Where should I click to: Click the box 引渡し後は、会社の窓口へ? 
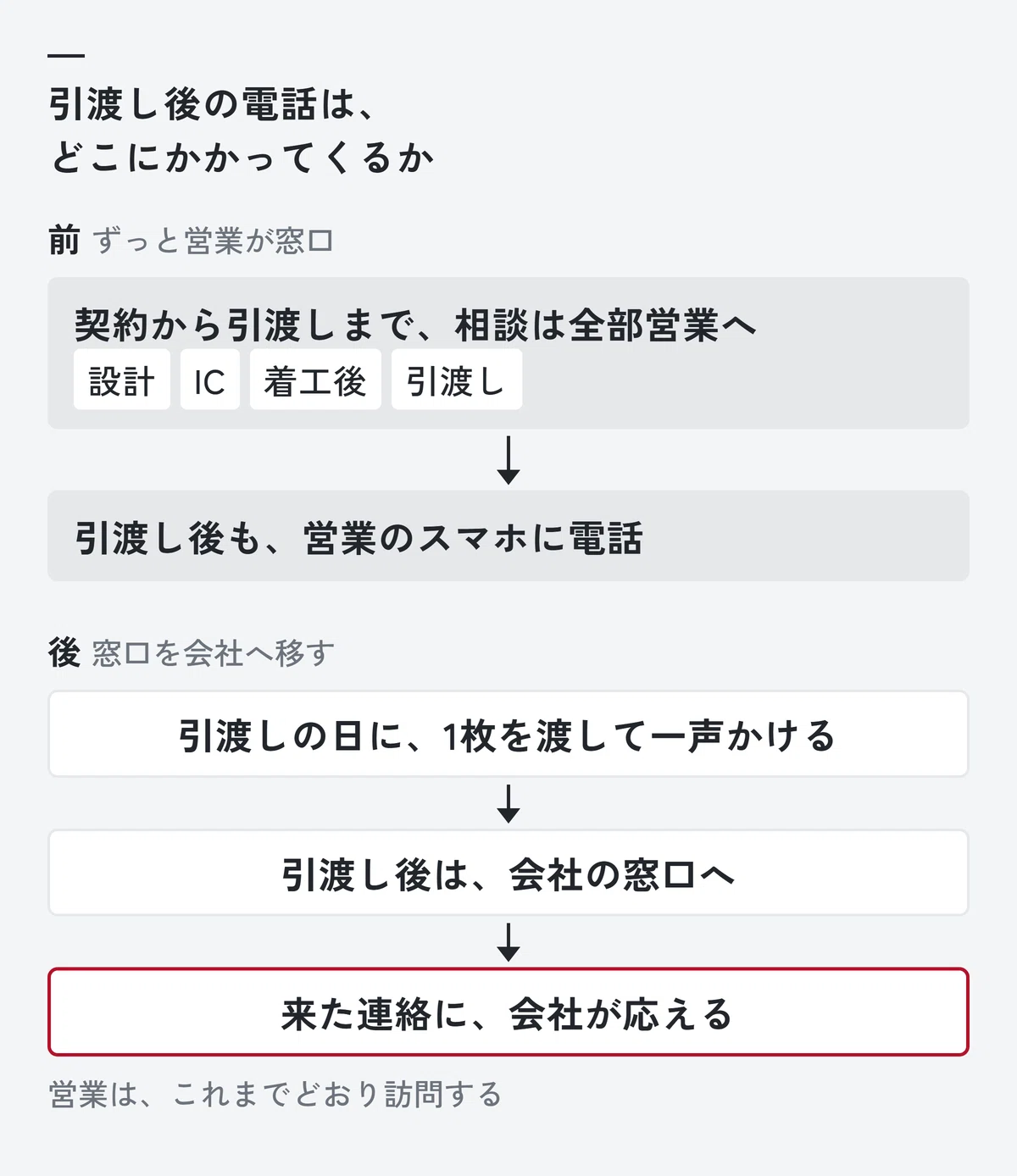508,873
